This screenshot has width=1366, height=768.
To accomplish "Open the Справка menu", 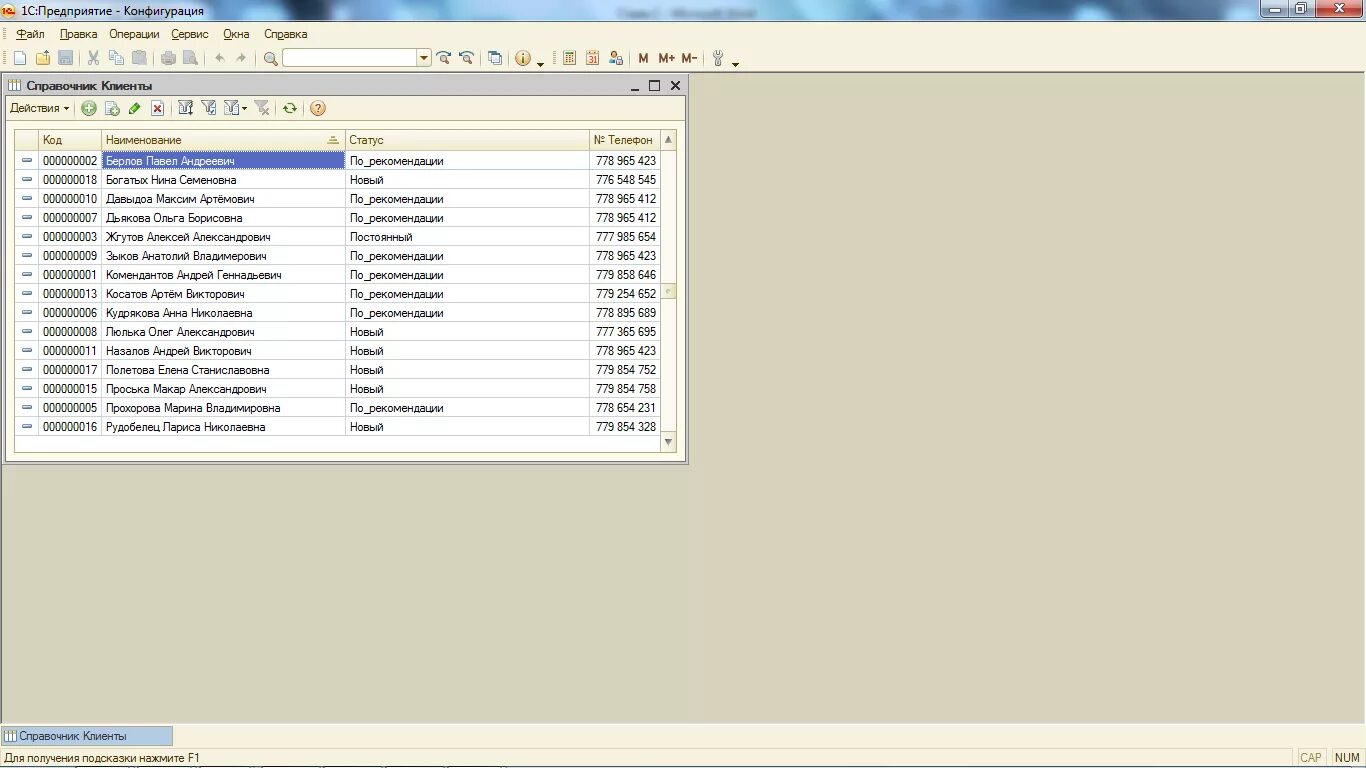I will [x=286, y=34].
